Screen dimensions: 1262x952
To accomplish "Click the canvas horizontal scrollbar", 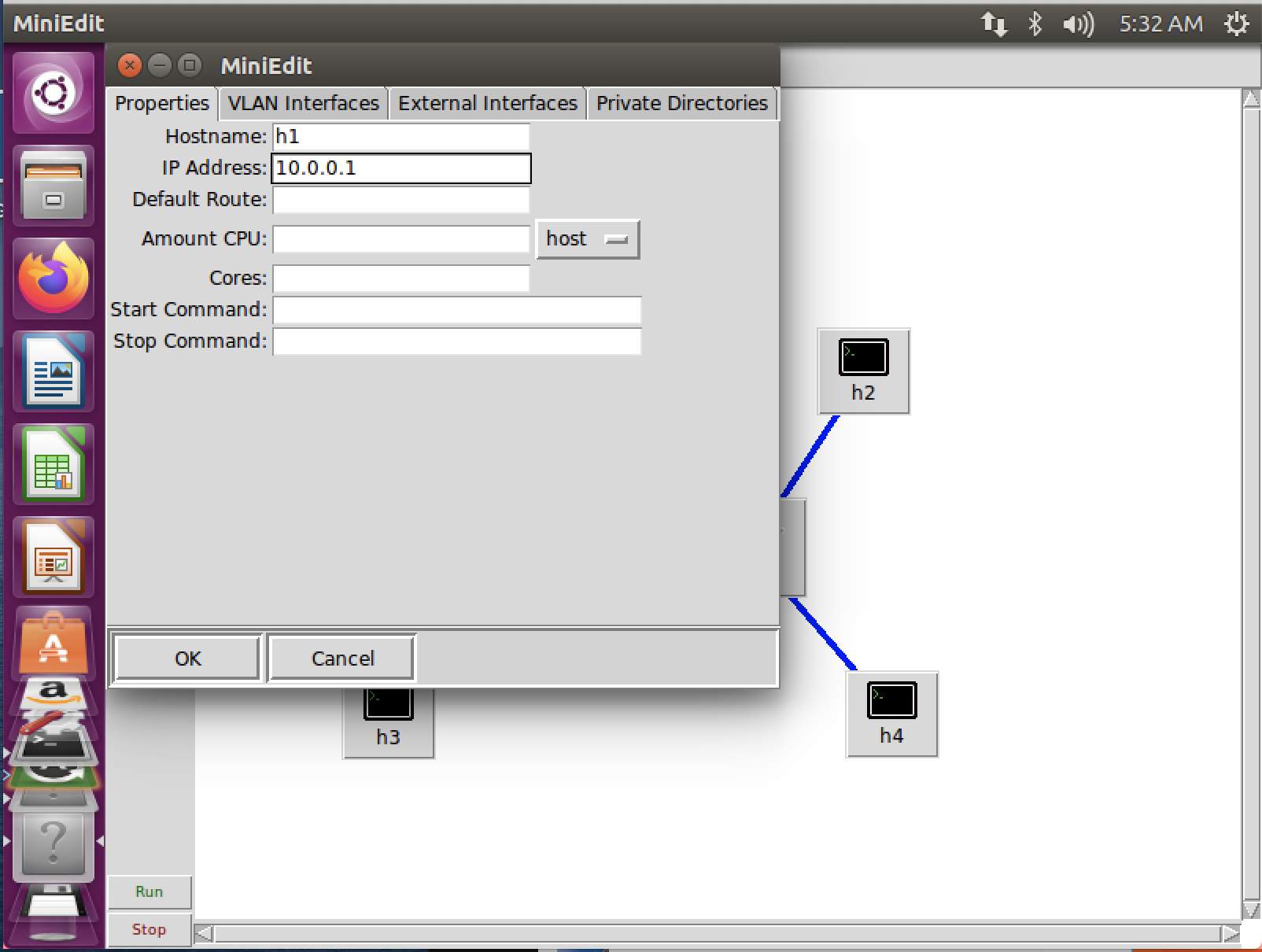I will pos(717,934).
